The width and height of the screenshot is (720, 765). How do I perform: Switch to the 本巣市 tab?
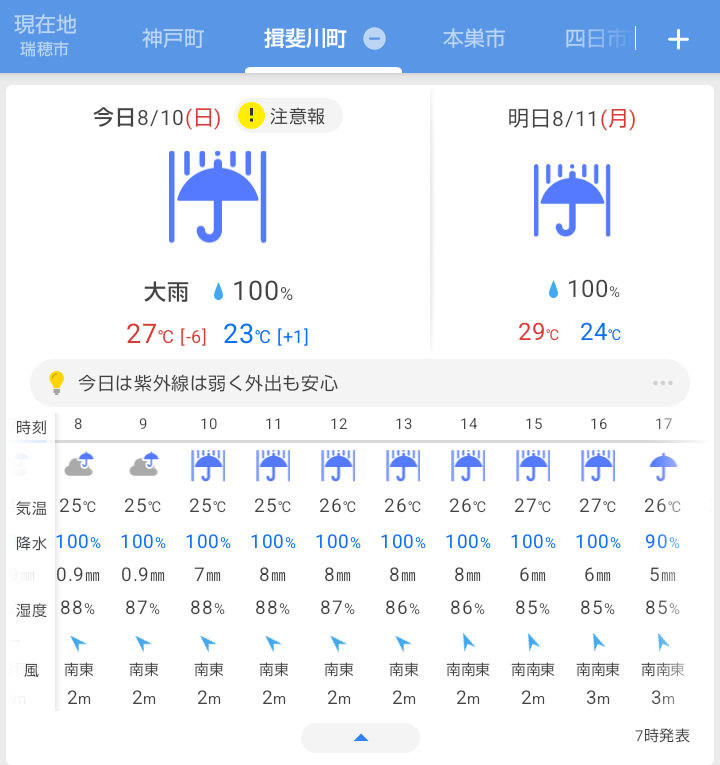(x=474, y=39)
